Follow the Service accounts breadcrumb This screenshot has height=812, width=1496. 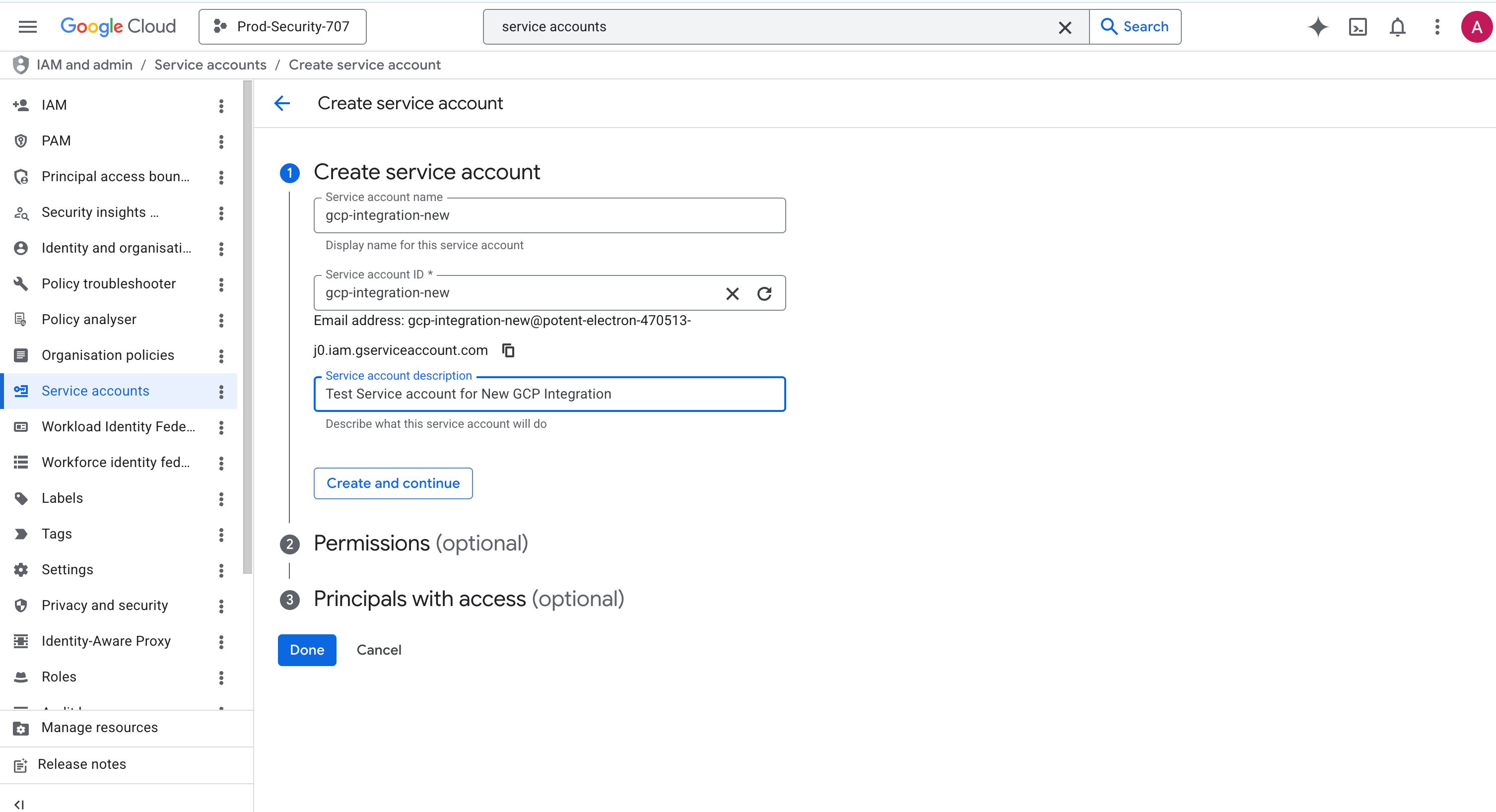pyautogui.click(x=210, y=65)
